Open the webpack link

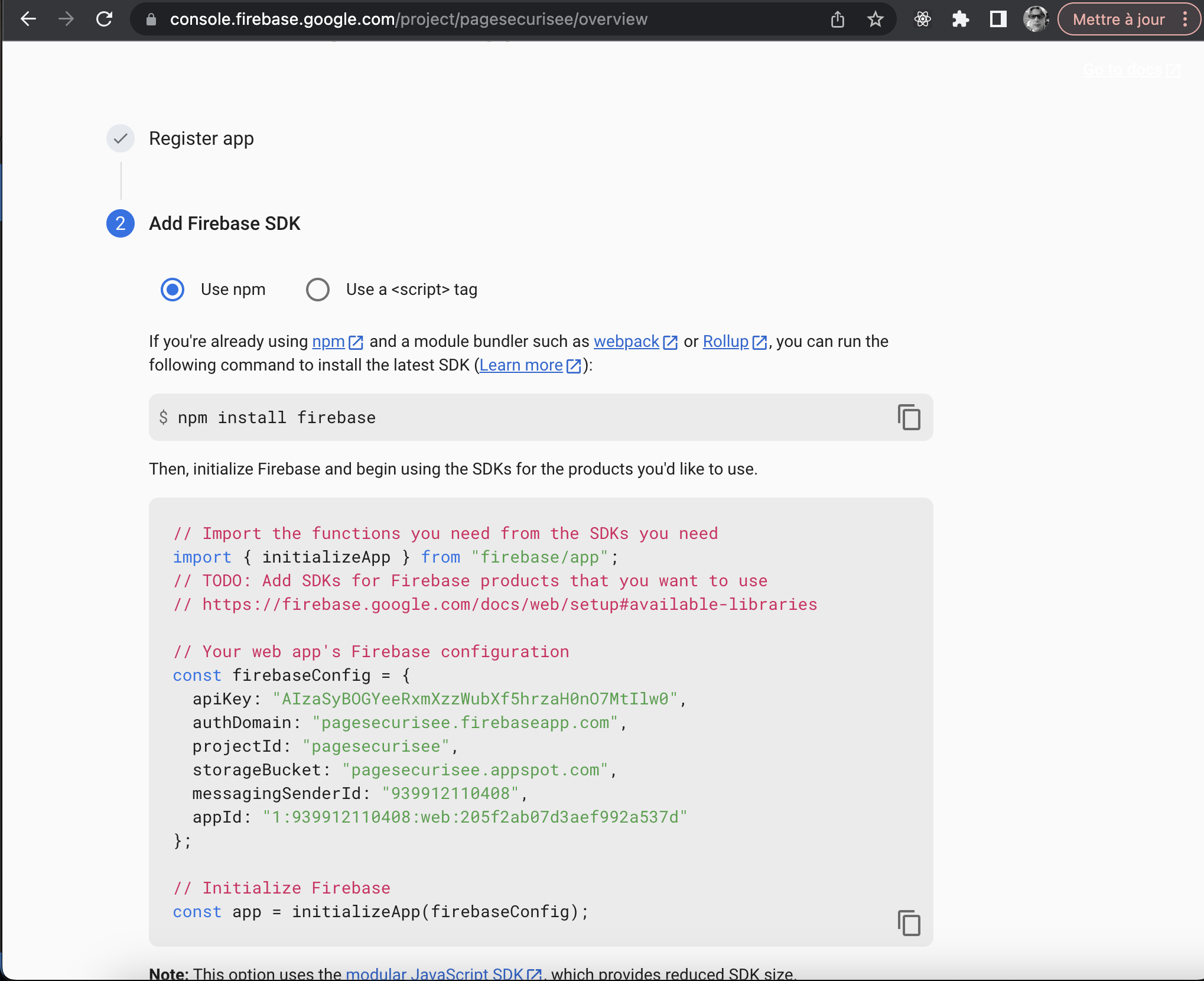coord(626,342)
